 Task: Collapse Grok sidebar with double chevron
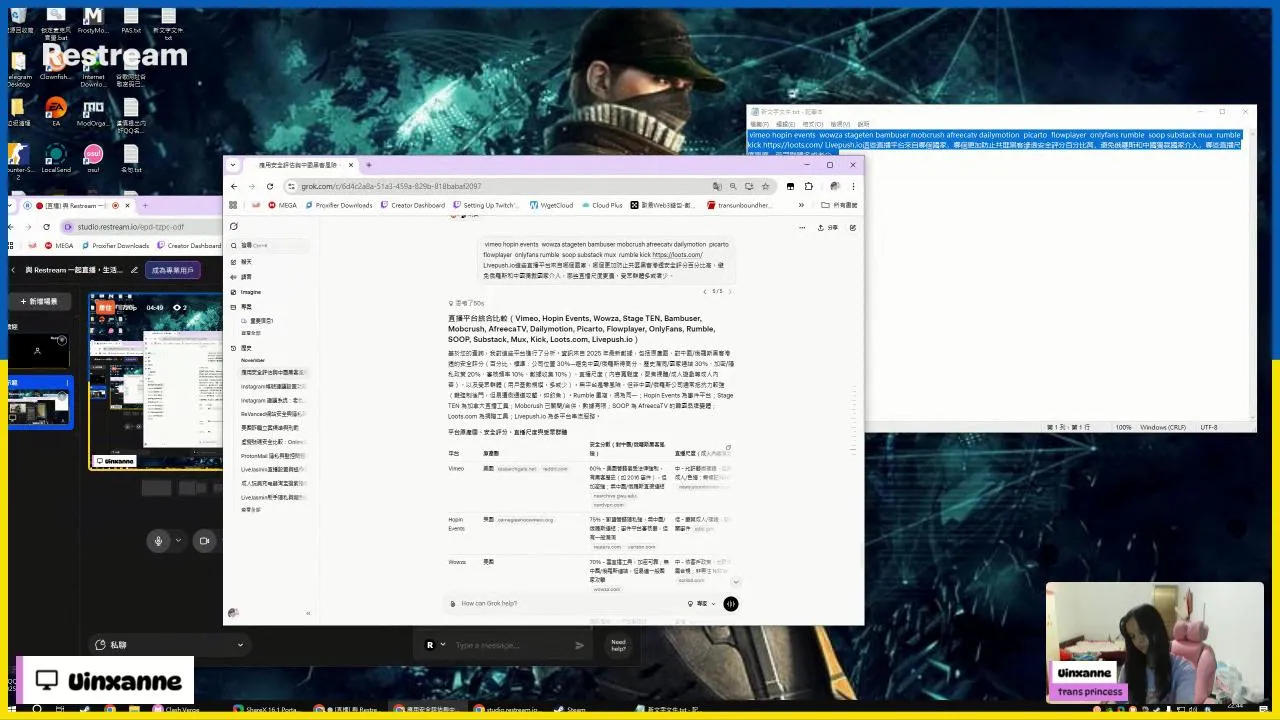pos(308,613)
